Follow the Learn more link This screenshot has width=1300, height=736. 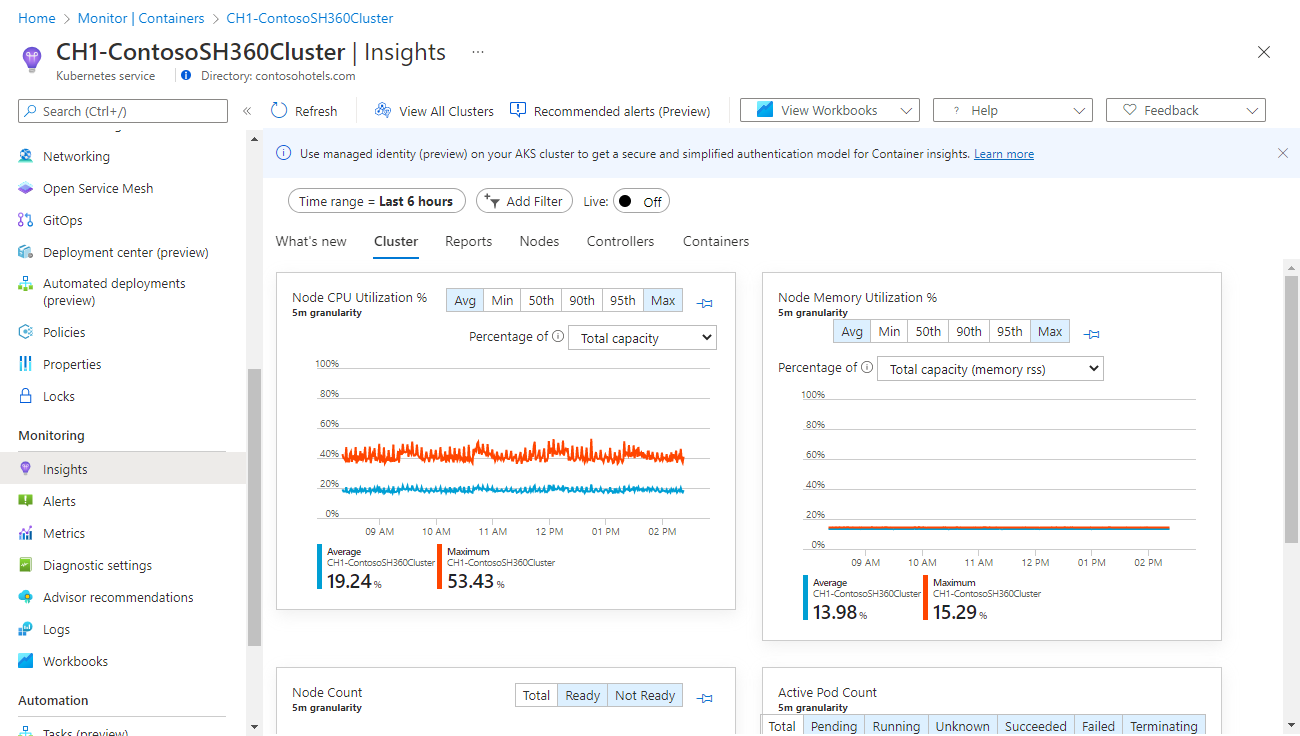[x=1004, y=154]
